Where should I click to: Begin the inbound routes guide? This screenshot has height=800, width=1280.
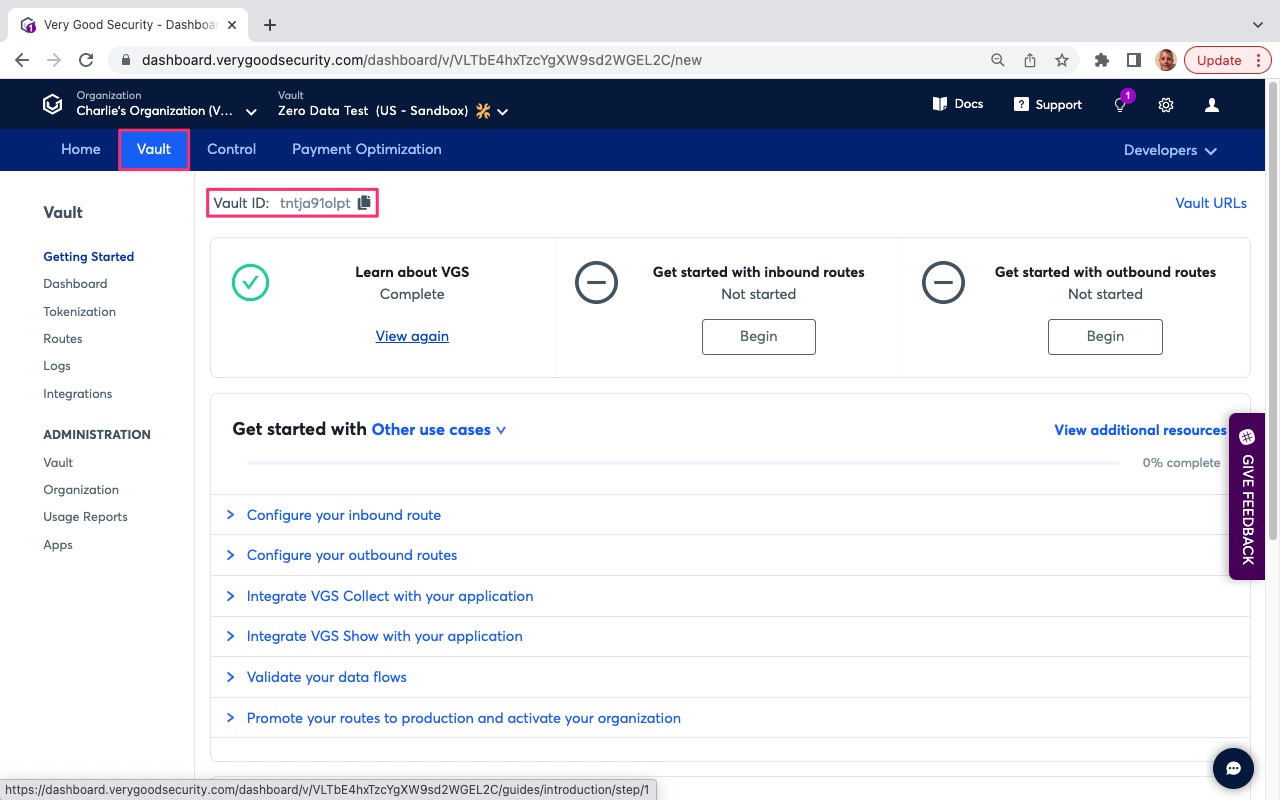click(759, 337)
